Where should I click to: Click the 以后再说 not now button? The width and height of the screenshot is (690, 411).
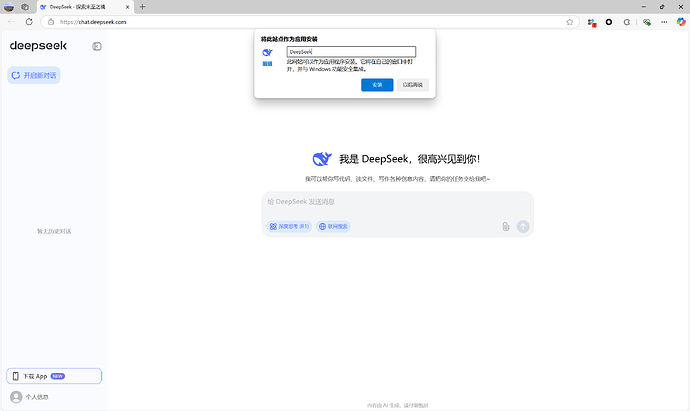(412, 85)
